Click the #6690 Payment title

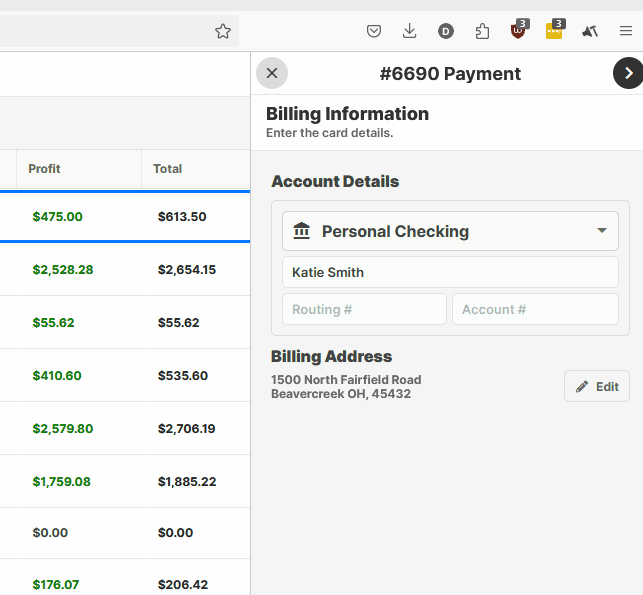point(450,74)
